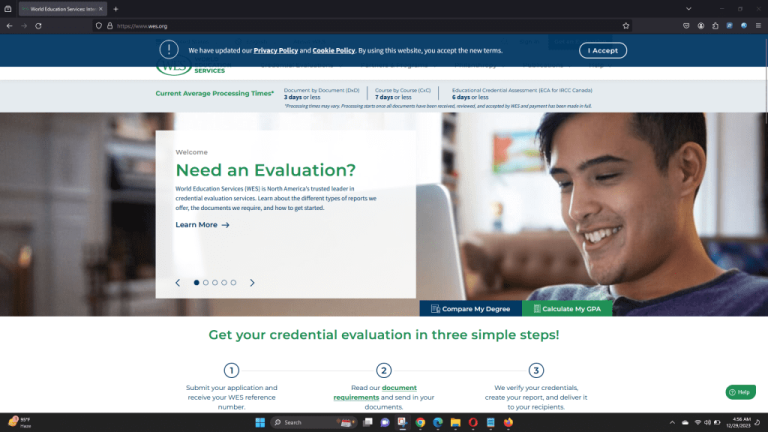This screenshot has width=768, height=432.
Task: Open Opera browser from the taskbar
Action: point(473,422)
